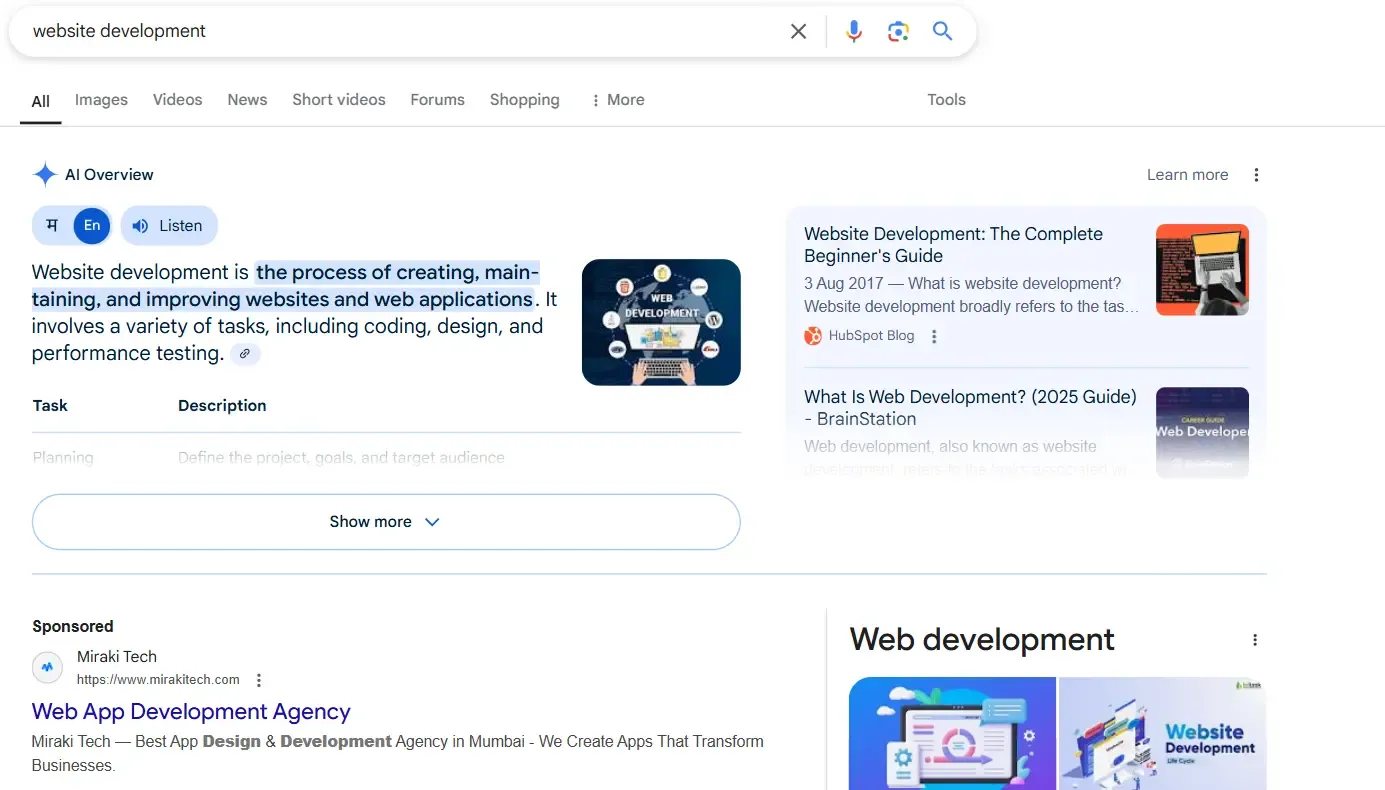Clear the search query with the X icon

click(x=798, y=31)
